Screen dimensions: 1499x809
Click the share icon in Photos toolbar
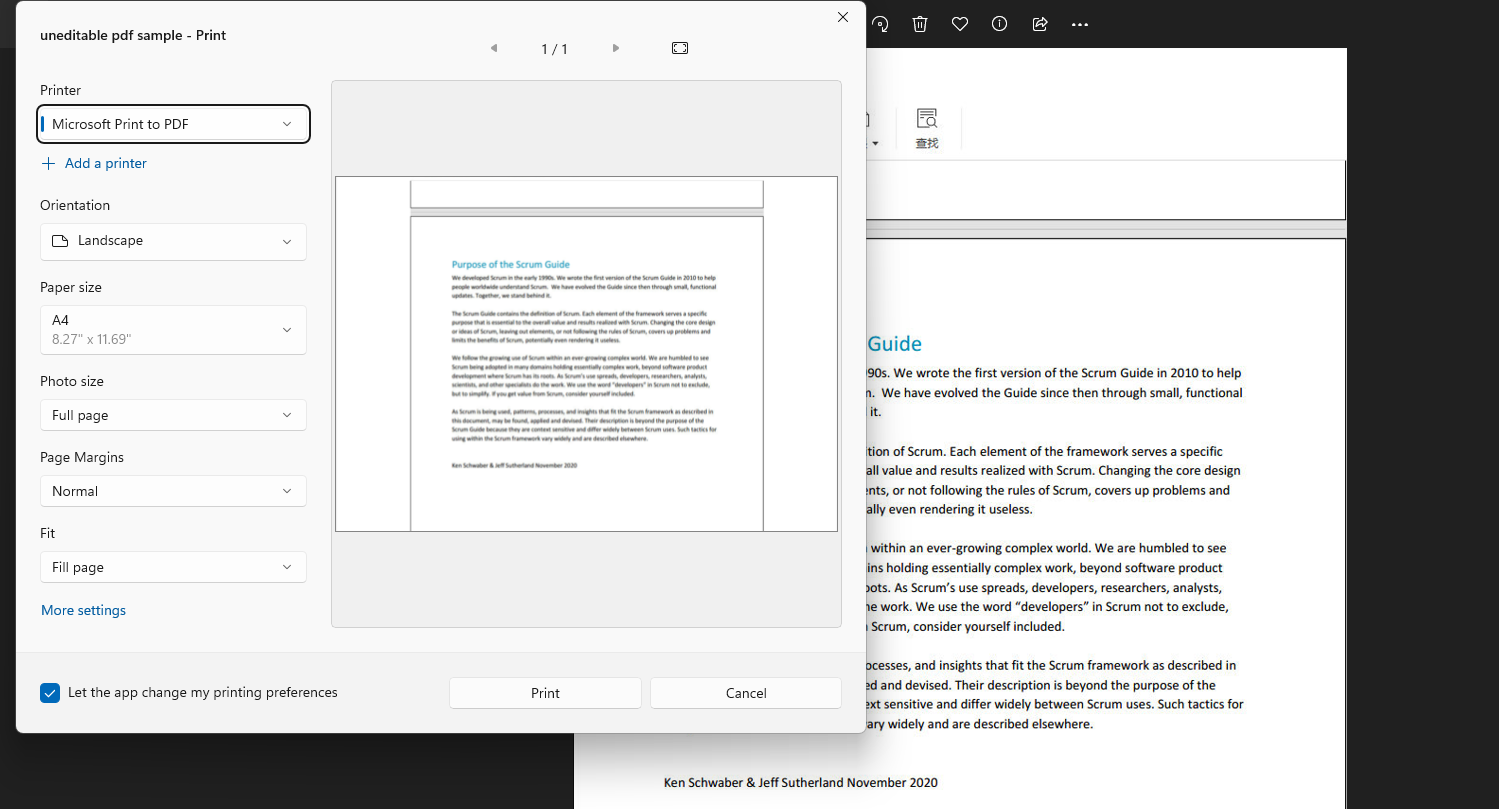pos(1040,24)
